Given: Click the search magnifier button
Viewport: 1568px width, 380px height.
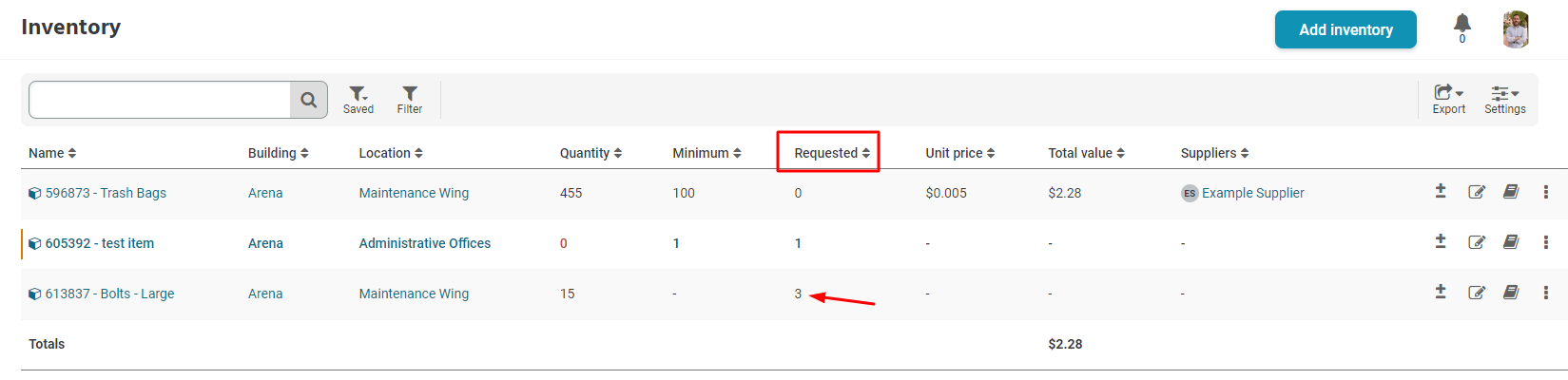Looking at the screenshot, I should click(309, 100).
